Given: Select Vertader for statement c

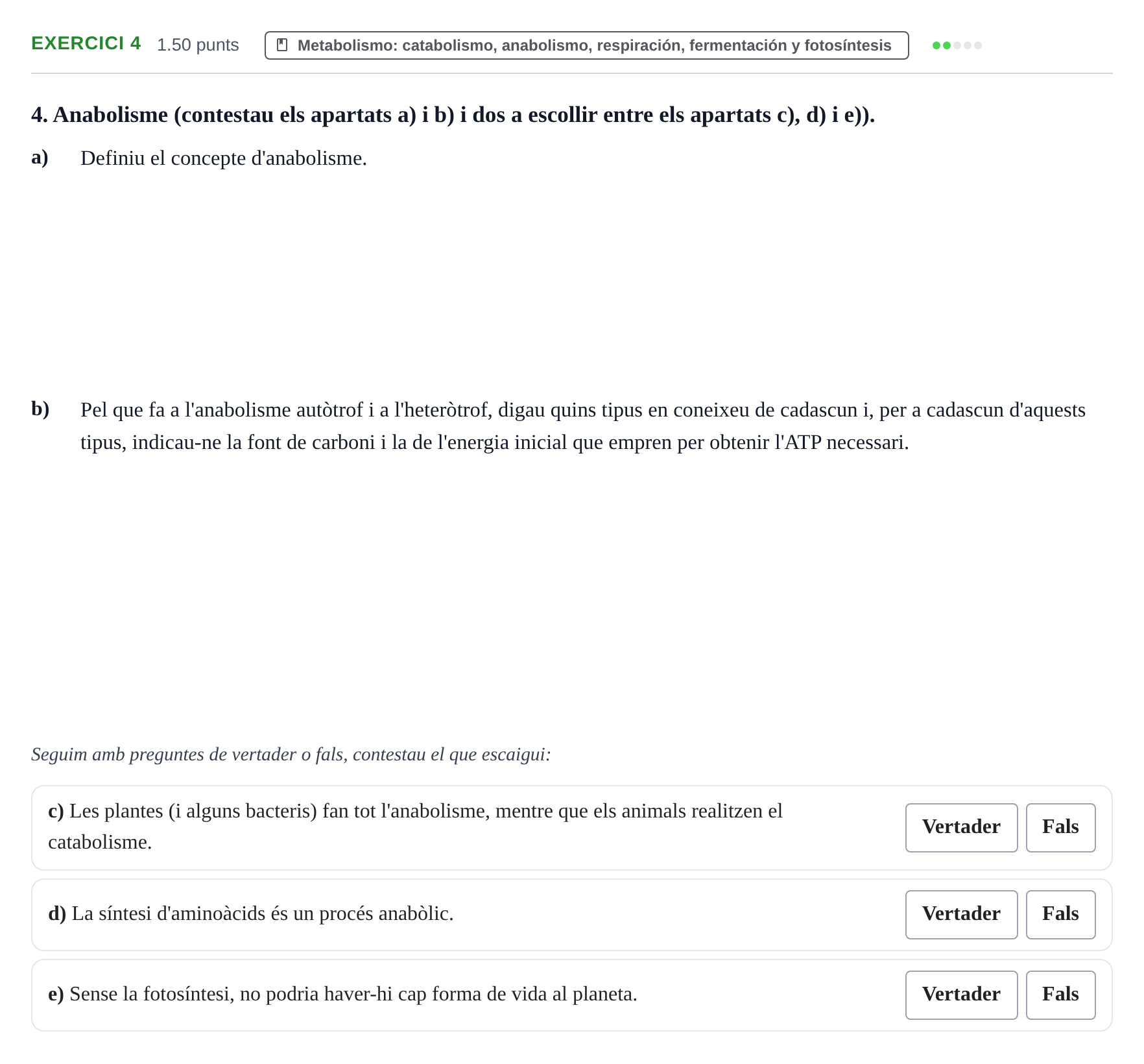Looking at the screenshot, I should point(961,827).
